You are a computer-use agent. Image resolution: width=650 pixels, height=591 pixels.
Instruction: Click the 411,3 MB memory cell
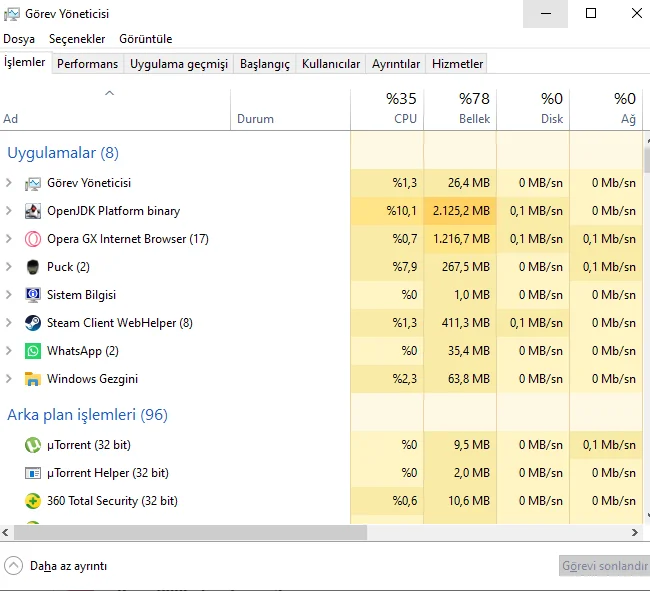click(x=460, y=323)
